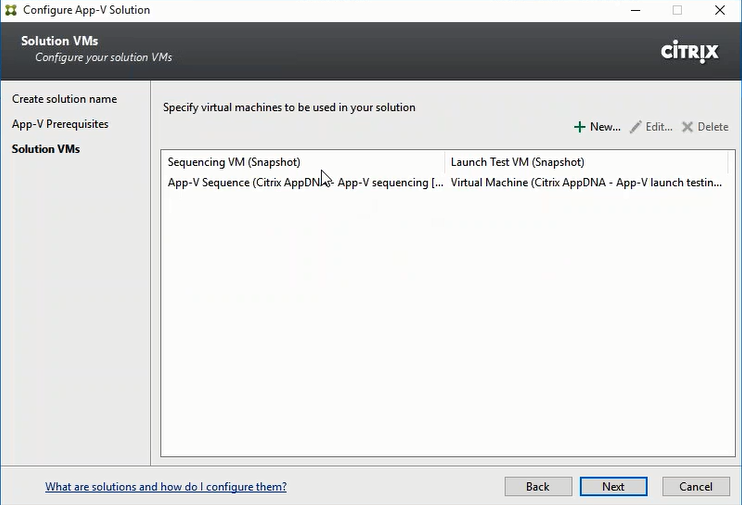
Task: Select the Solution VMs step
Action: pyautogui.click(x=46, y=149)
